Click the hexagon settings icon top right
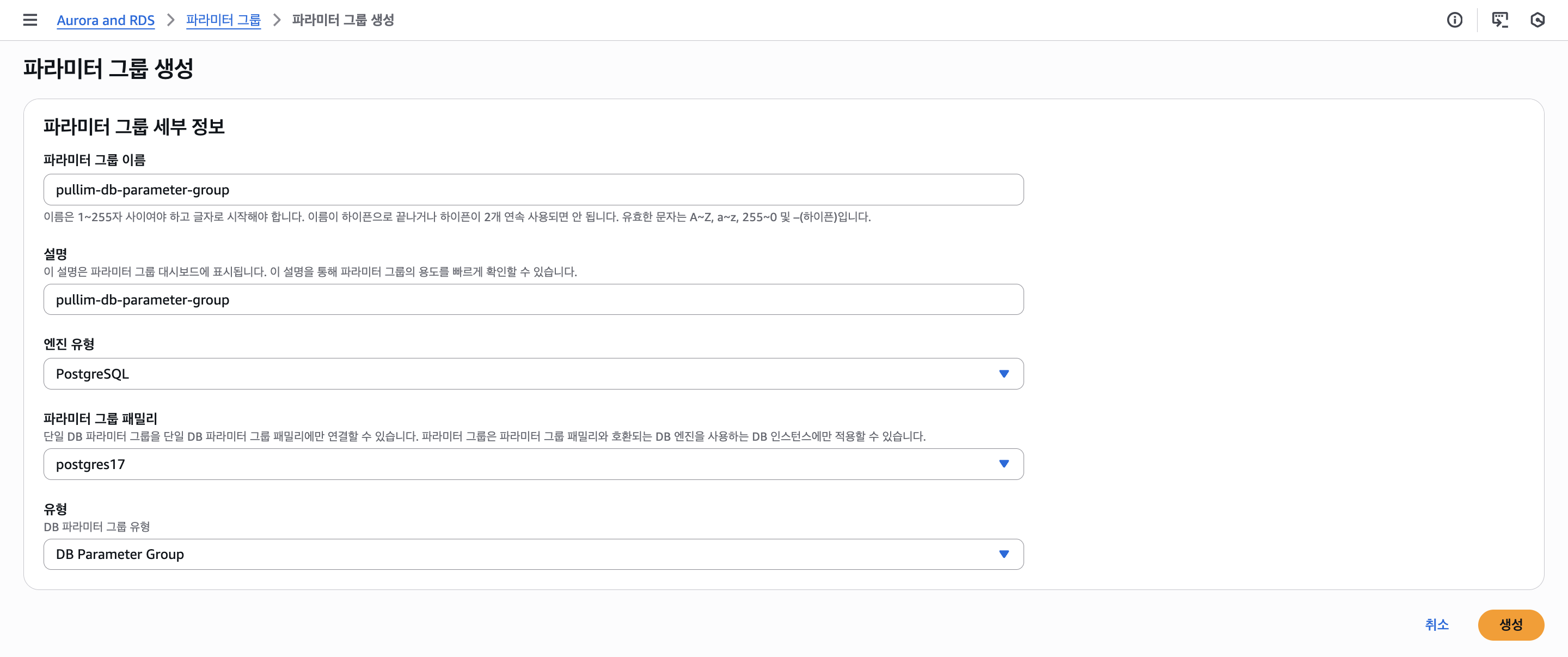This screenshot has width=1568, height=657. pyautogui.click(x=1537, y=20)
